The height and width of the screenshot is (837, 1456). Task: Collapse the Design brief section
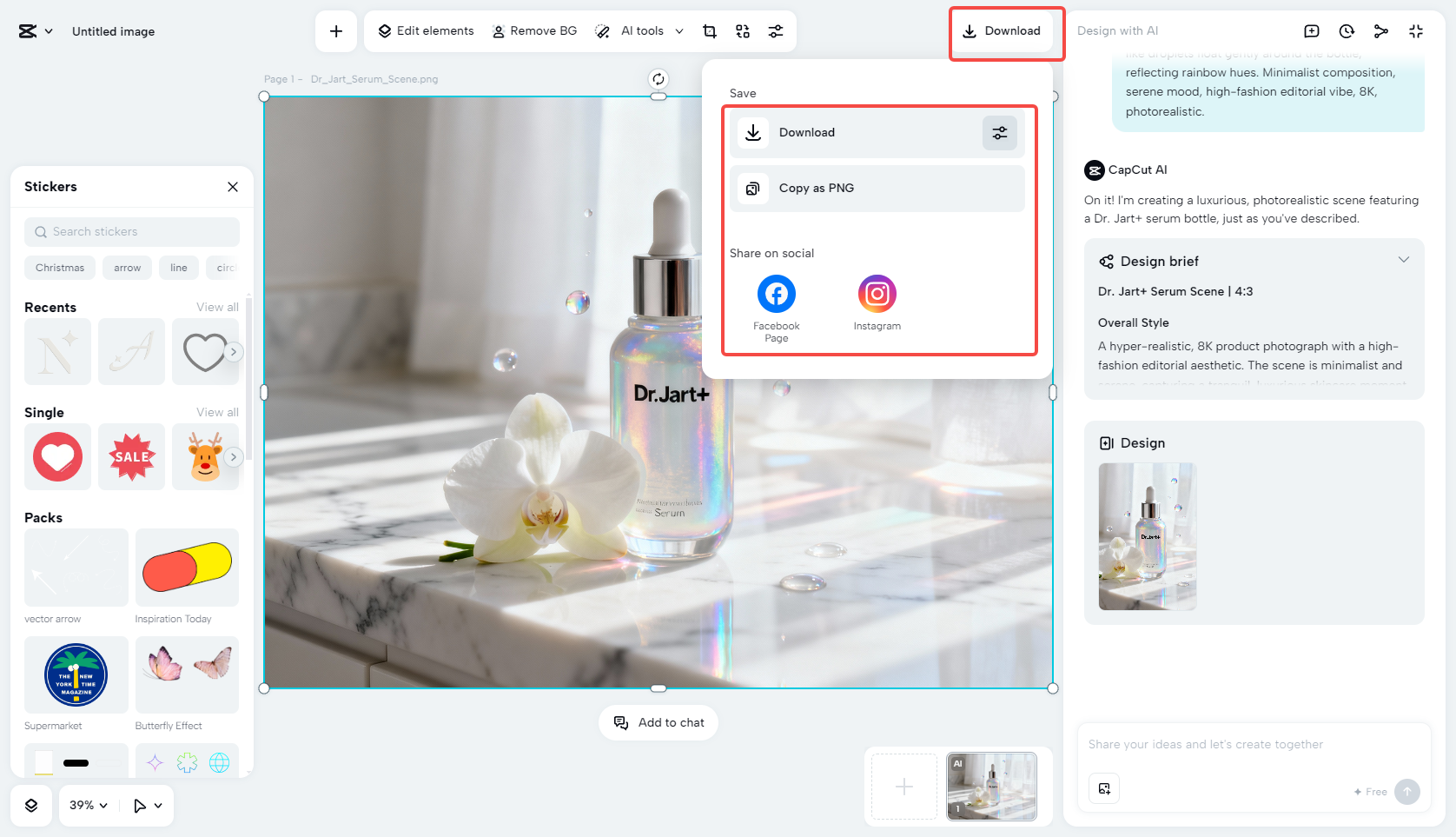click(x=1405, y=259)
